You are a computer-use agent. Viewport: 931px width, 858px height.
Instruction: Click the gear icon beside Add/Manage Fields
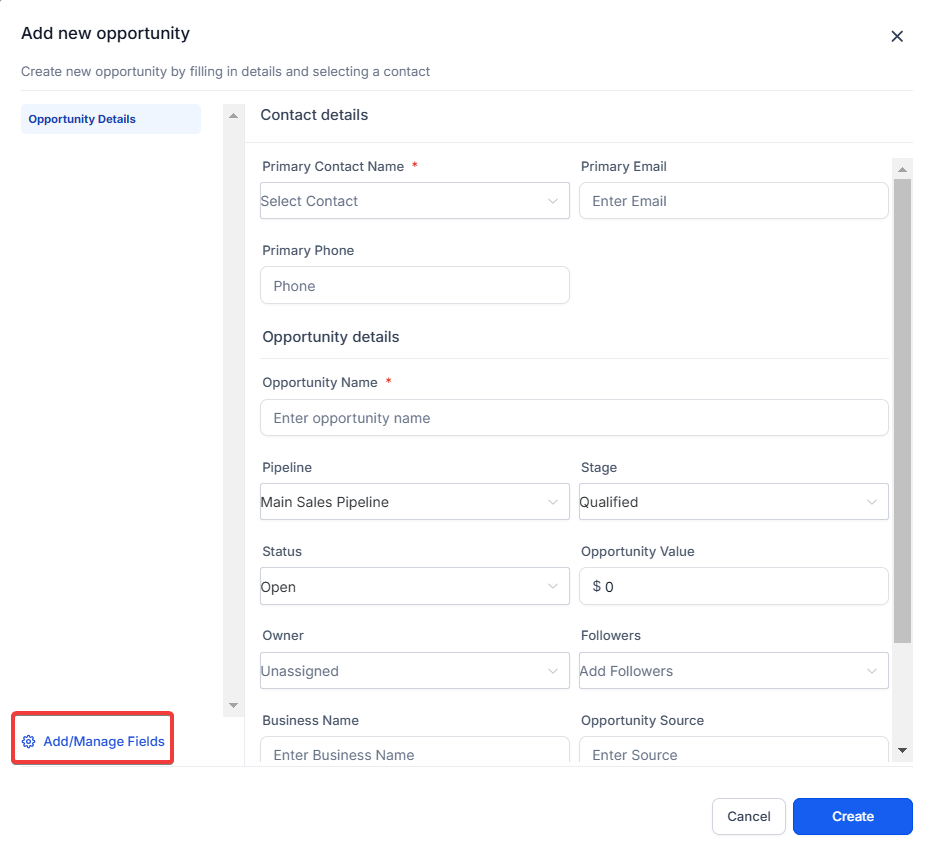pos(28,742)
